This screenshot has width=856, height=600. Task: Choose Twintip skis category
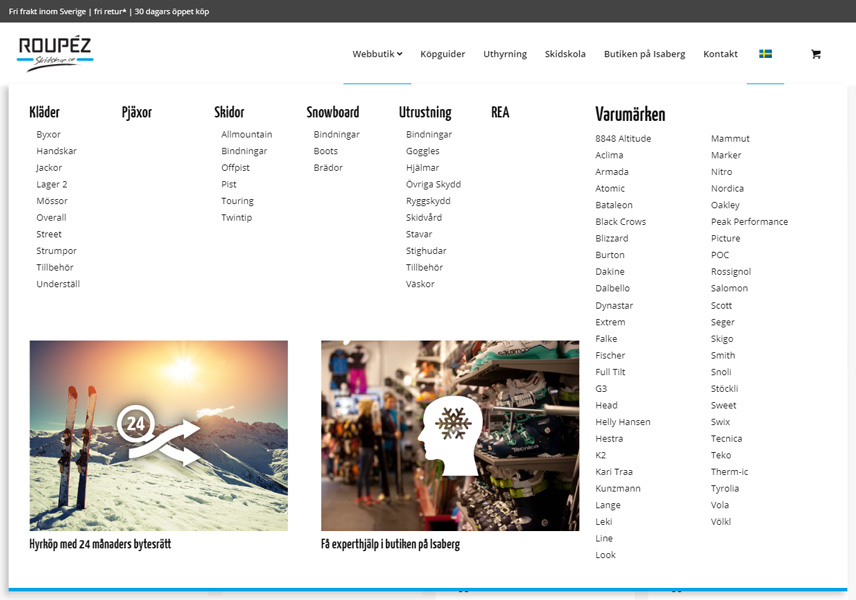click(236, 217)
